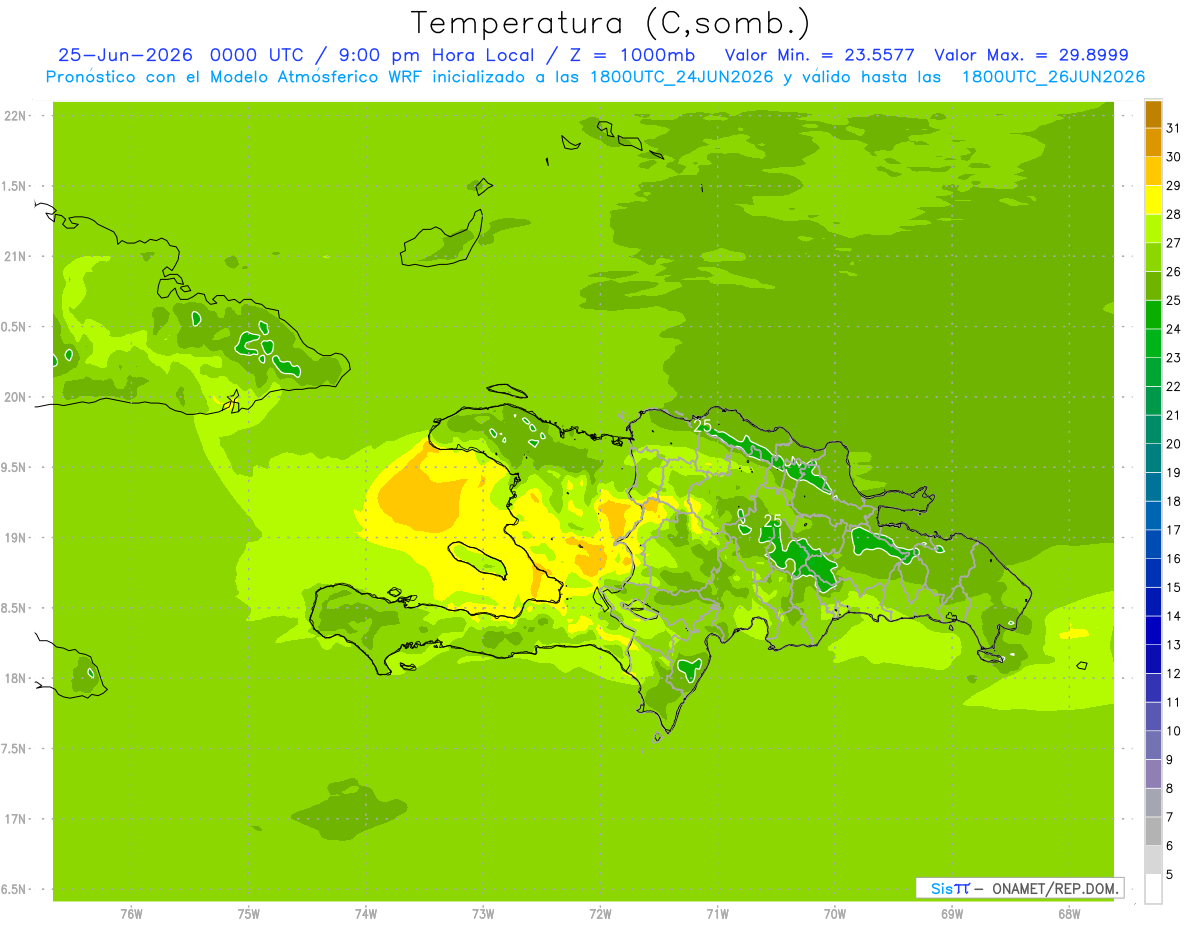Pick the yellow swatch between 28 and 29
1200x927 pixels.
(1153, 200)
